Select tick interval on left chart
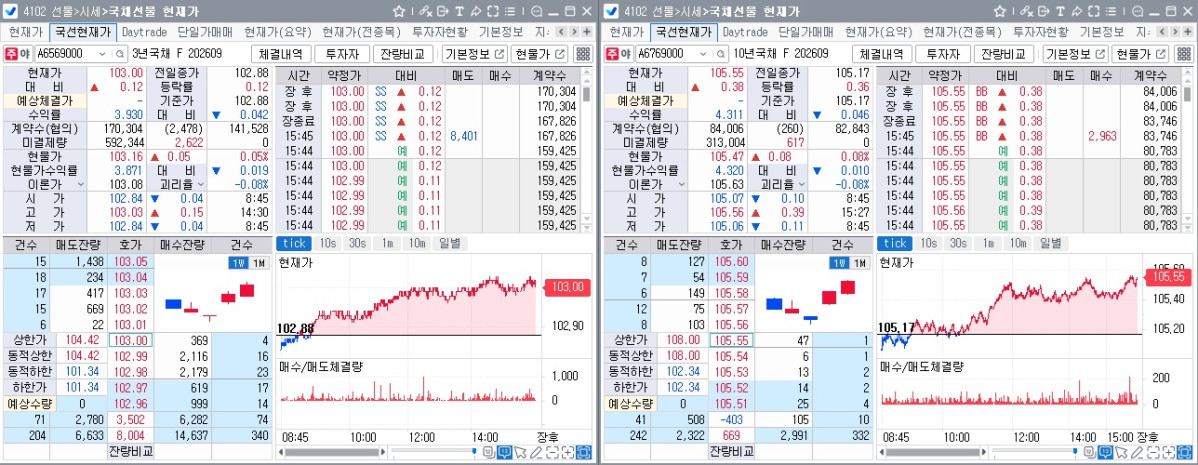The height and width of the screenshot is (465, 1198). (x=293, y=243)
